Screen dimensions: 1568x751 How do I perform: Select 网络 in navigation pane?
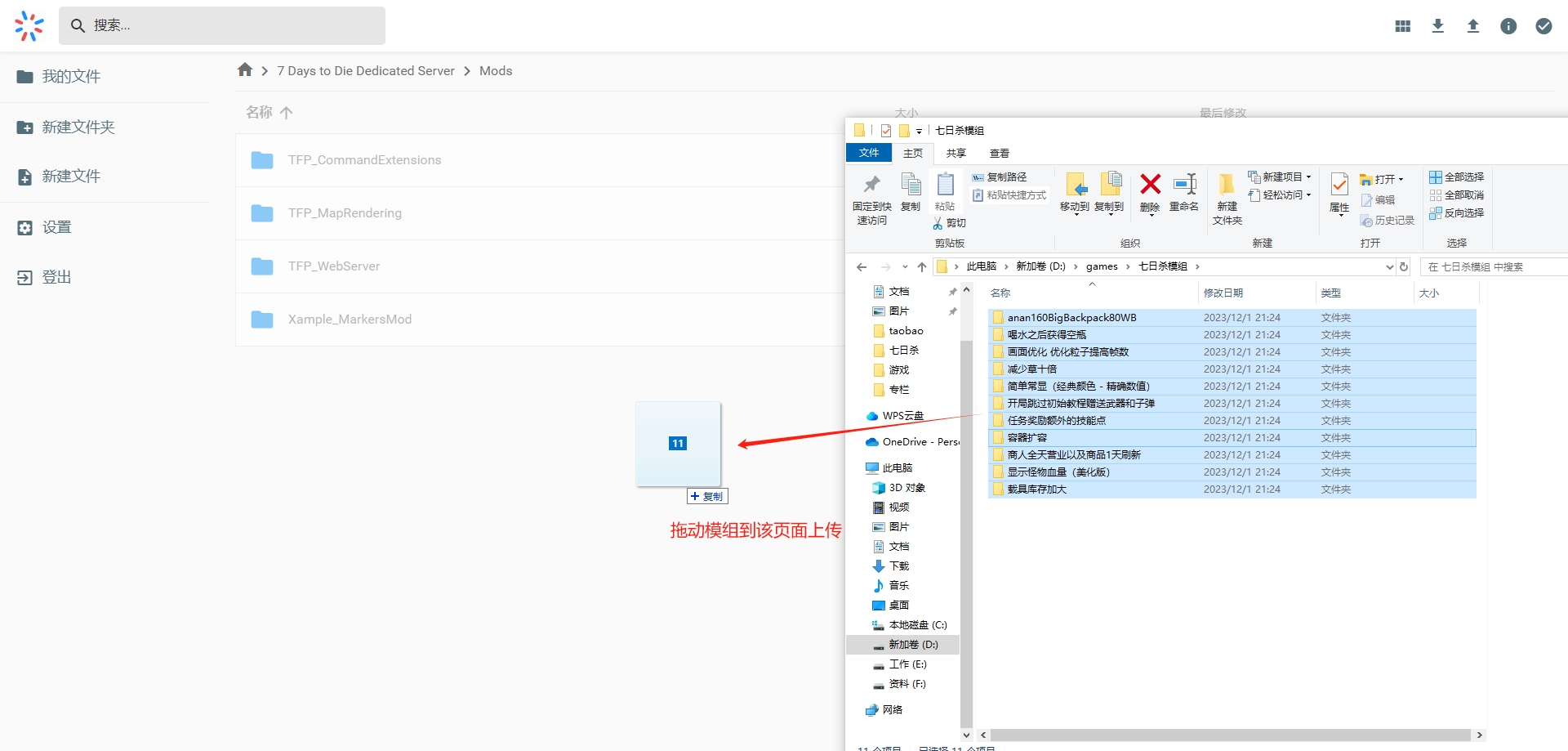pyautogui.click(x=884, y=710)
